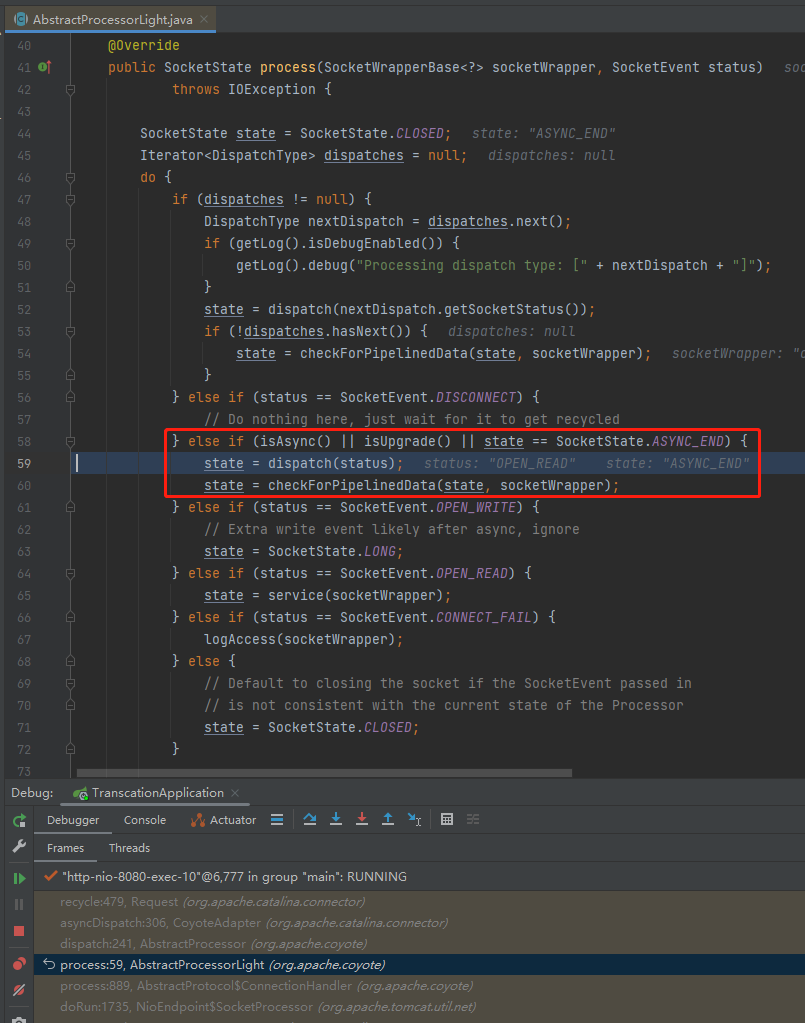Force step into with red down arrow
Viewport: 805px width, 1023px height.
point(362,819)
